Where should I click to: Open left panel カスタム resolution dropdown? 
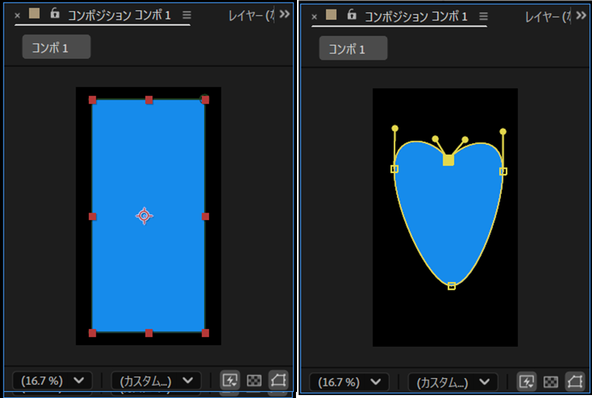tap(156, 381)
